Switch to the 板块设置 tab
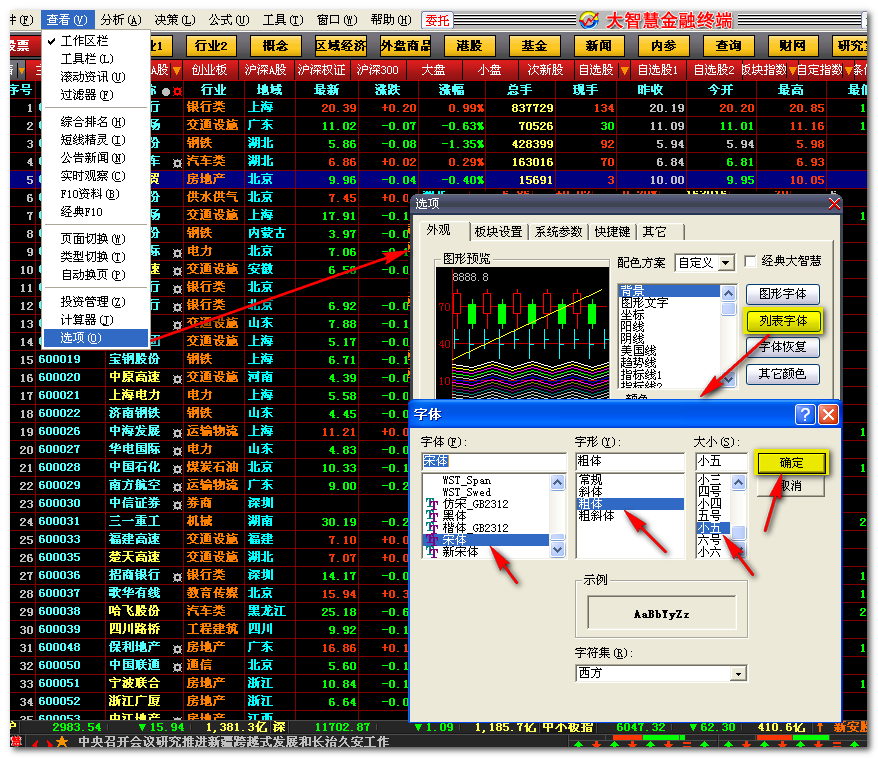The width and height of the screenshot is (878, 758). tap(498, 232)
